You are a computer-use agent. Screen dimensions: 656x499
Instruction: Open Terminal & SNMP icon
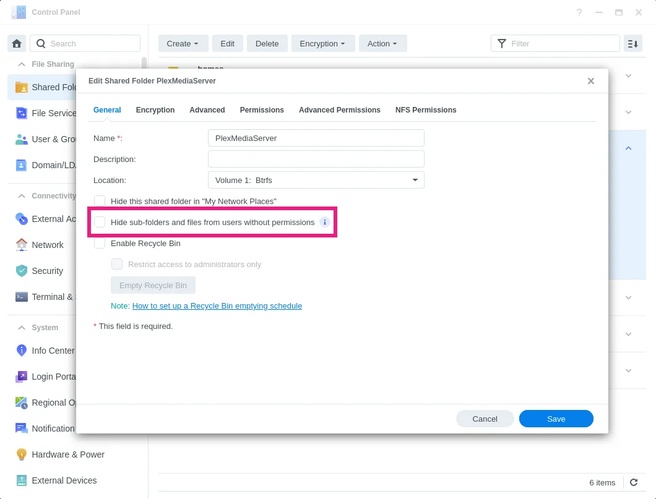tap(21, 297)
